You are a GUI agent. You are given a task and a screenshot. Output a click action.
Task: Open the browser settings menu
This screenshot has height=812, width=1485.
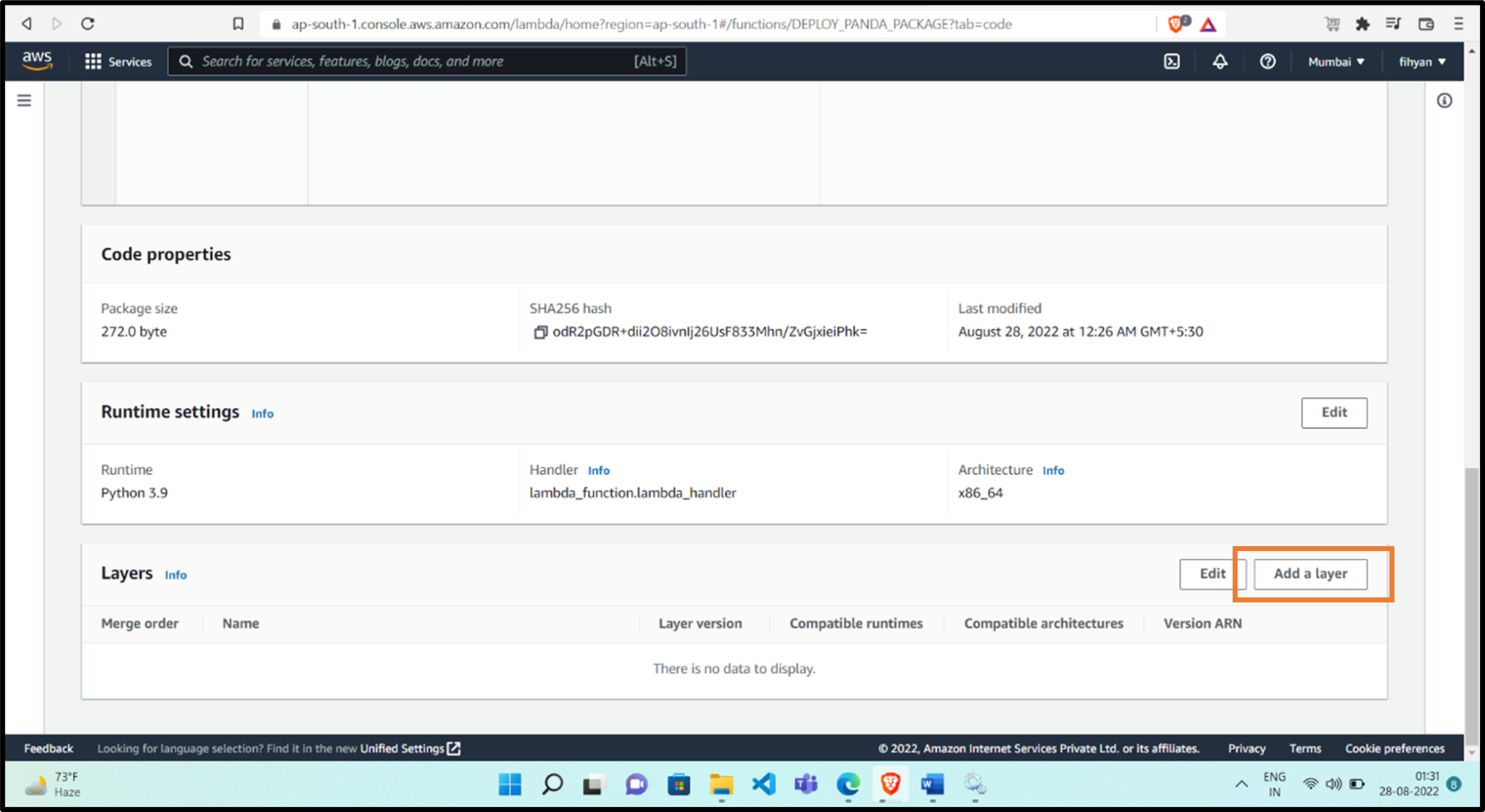[x=1459, y=23]
